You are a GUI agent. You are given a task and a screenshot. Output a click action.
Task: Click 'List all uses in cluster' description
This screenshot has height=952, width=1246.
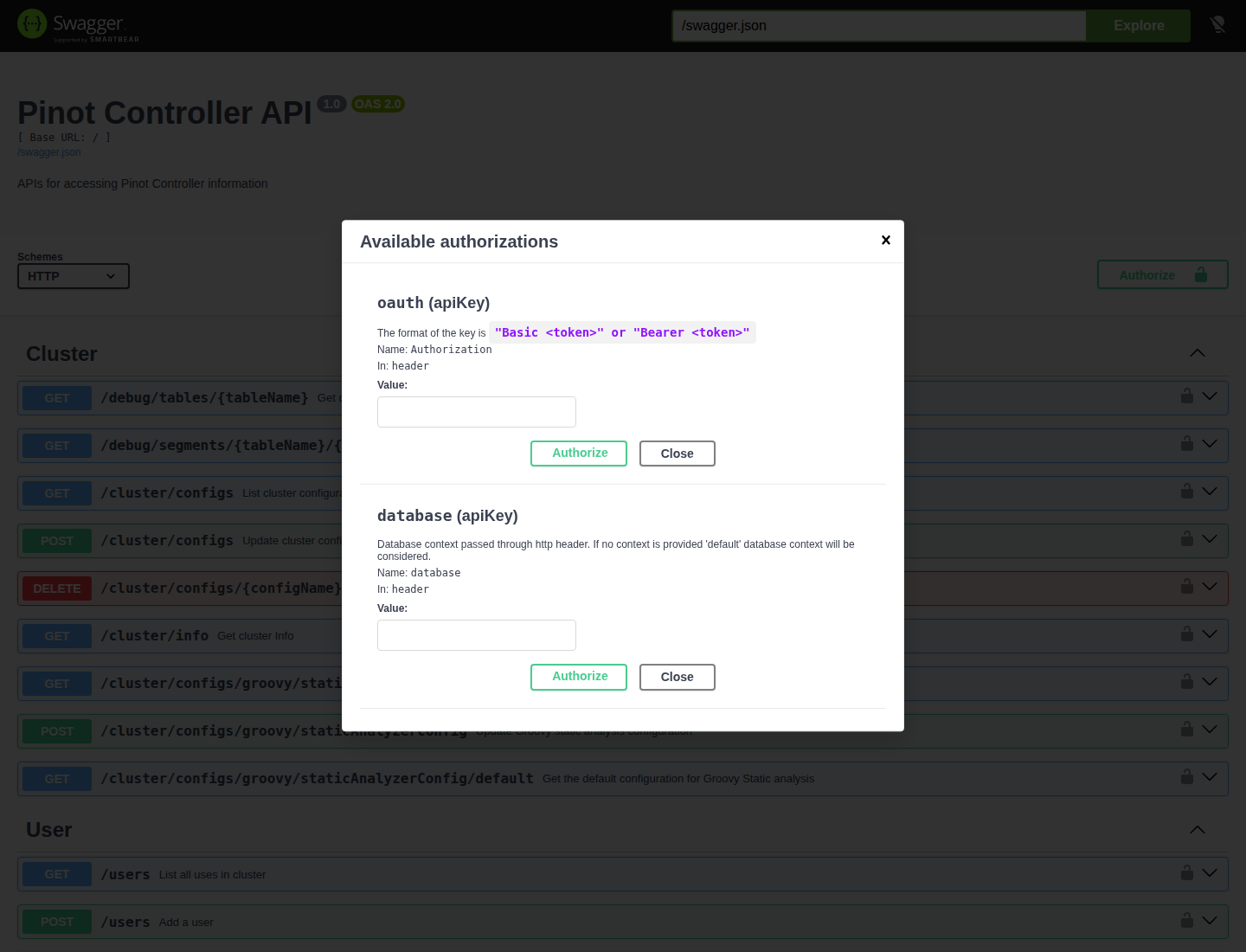click(x=212, y=875)
